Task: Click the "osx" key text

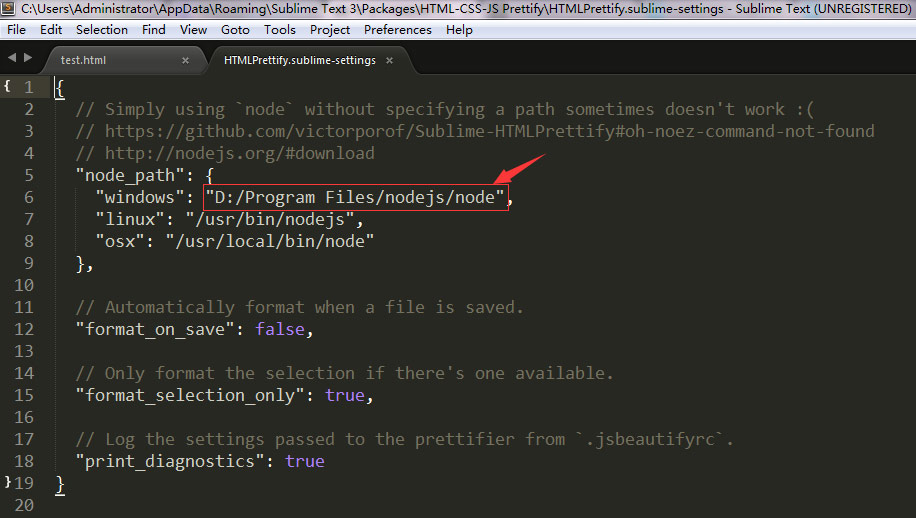Action: 120,241
